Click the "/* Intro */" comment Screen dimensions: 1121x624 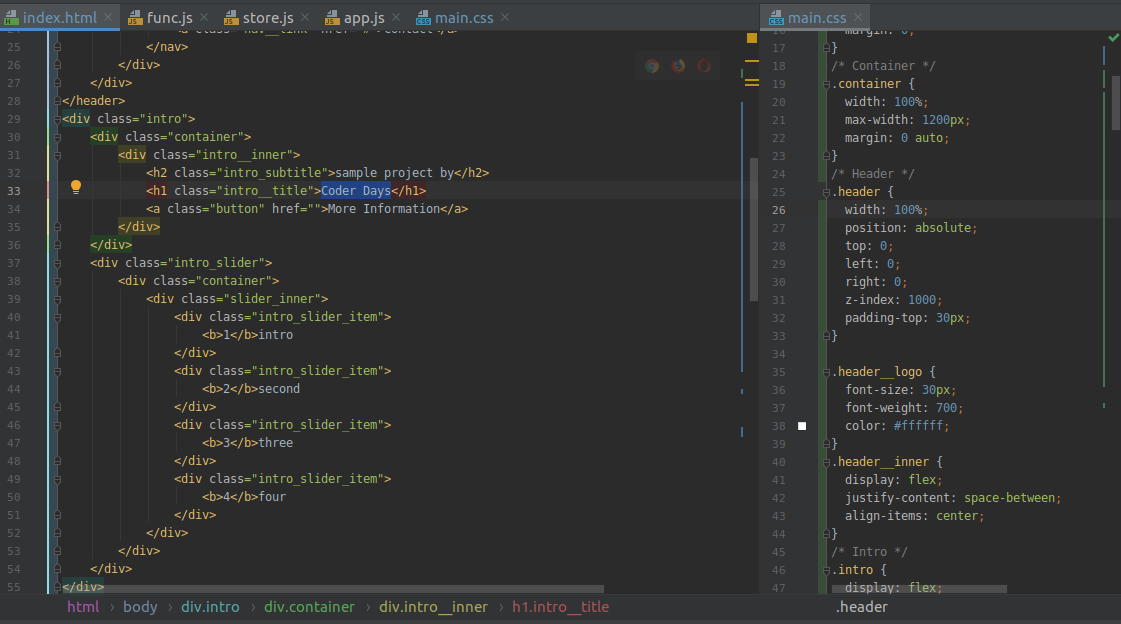[x=869, y=552]
